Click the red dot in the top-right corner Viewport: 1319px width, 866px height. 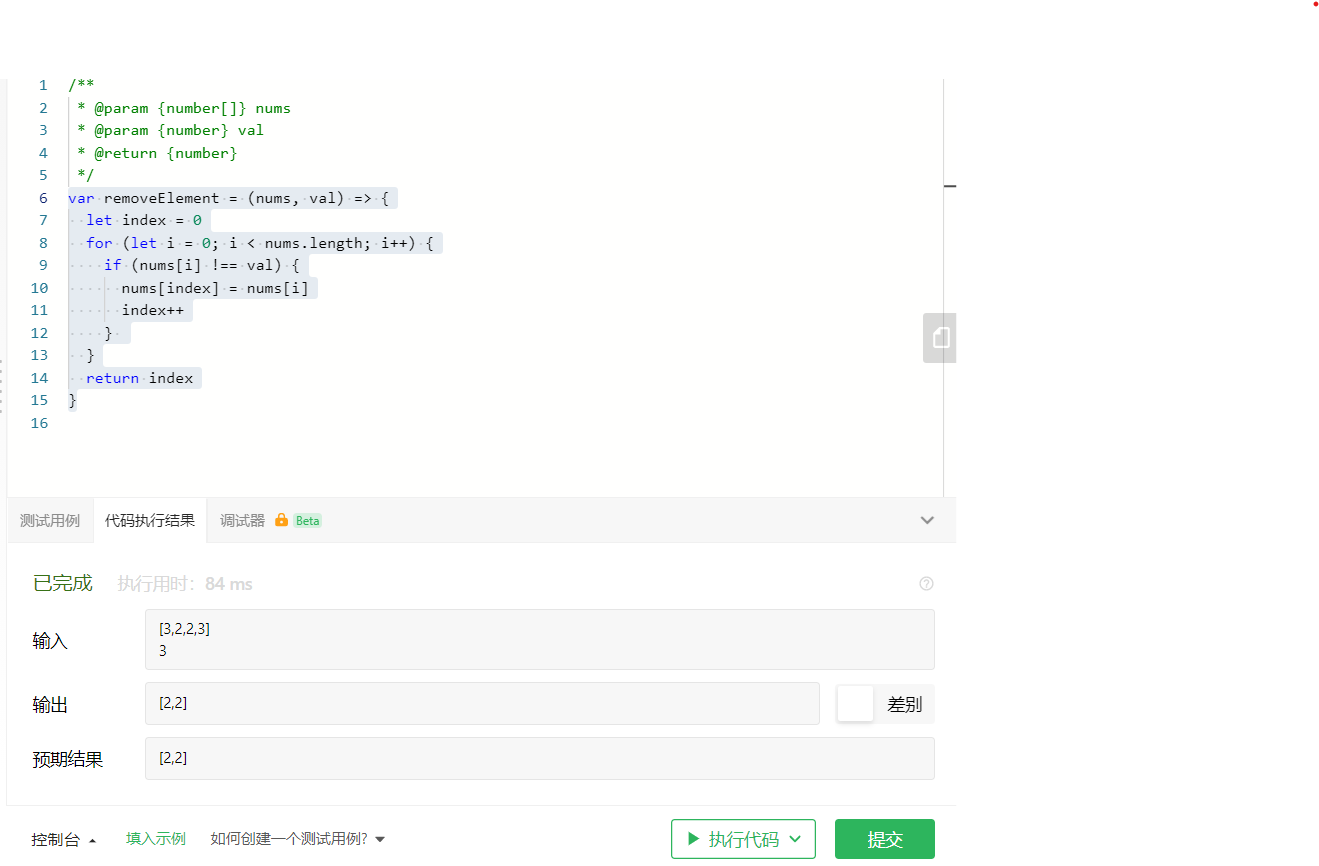1316,4
